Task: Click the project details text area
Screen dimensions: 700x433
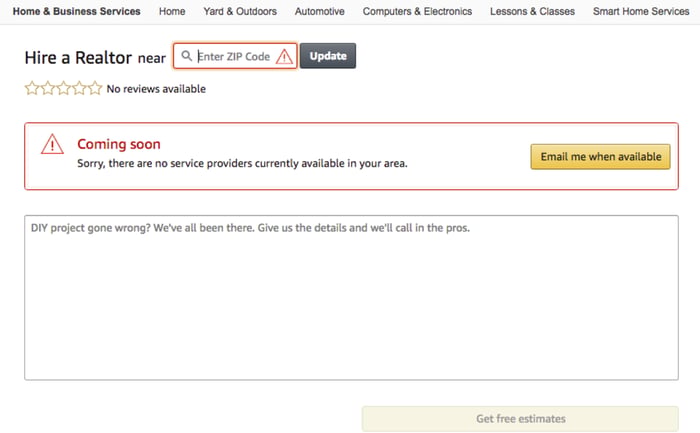Action: click(351, 298)
